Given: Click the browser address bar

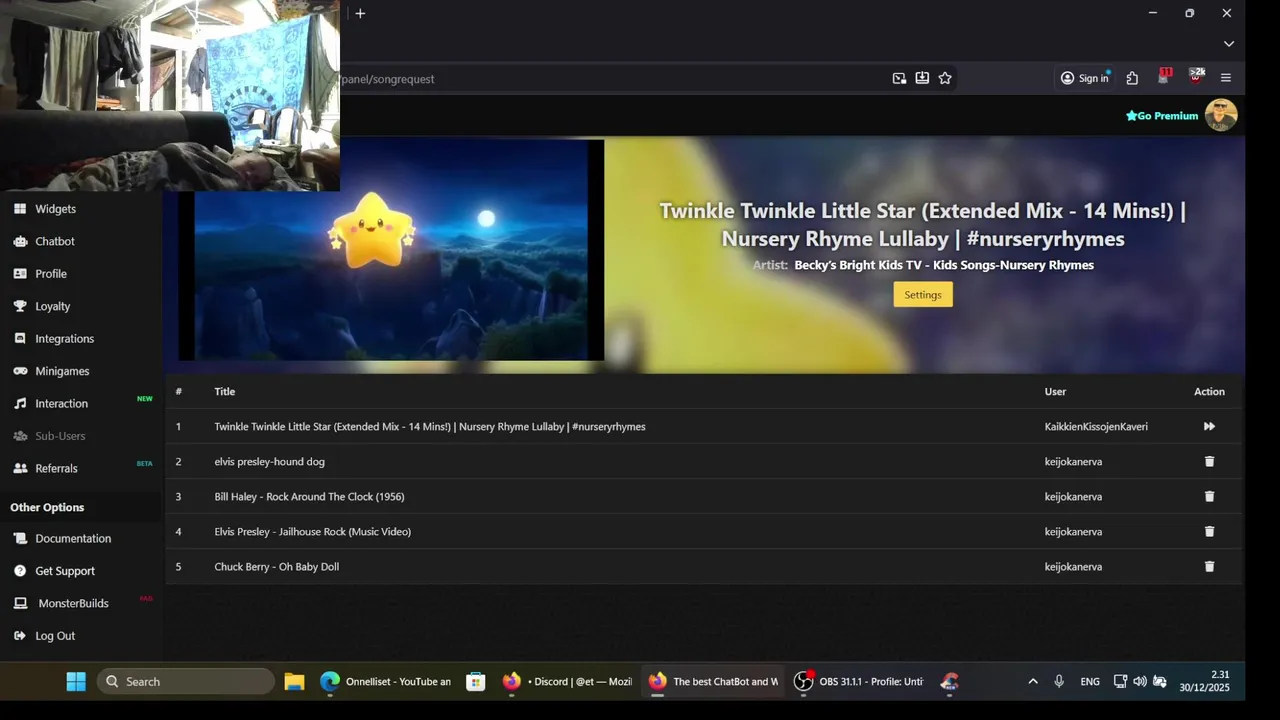Looking at the screenshot, I should [610, 78].
